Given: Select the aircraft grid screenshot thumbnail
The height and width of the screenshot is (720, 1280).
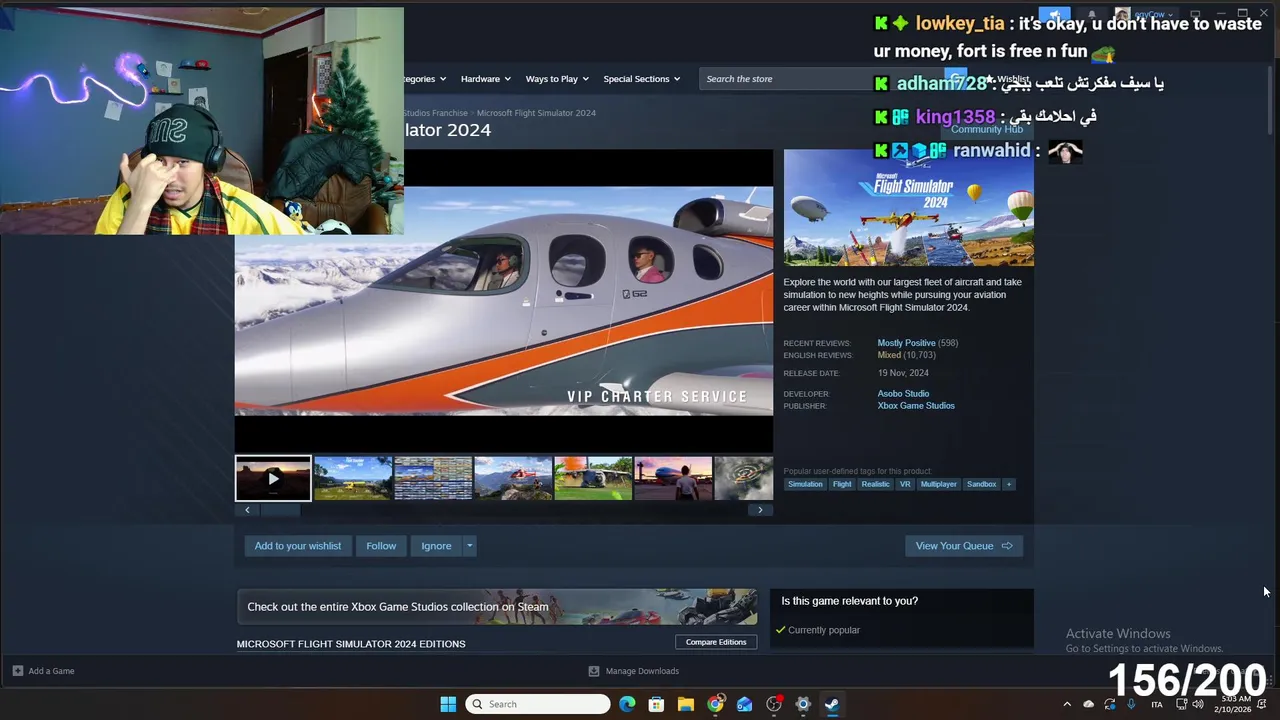Looking at the screenshot, I should click(x=433, y=478).
